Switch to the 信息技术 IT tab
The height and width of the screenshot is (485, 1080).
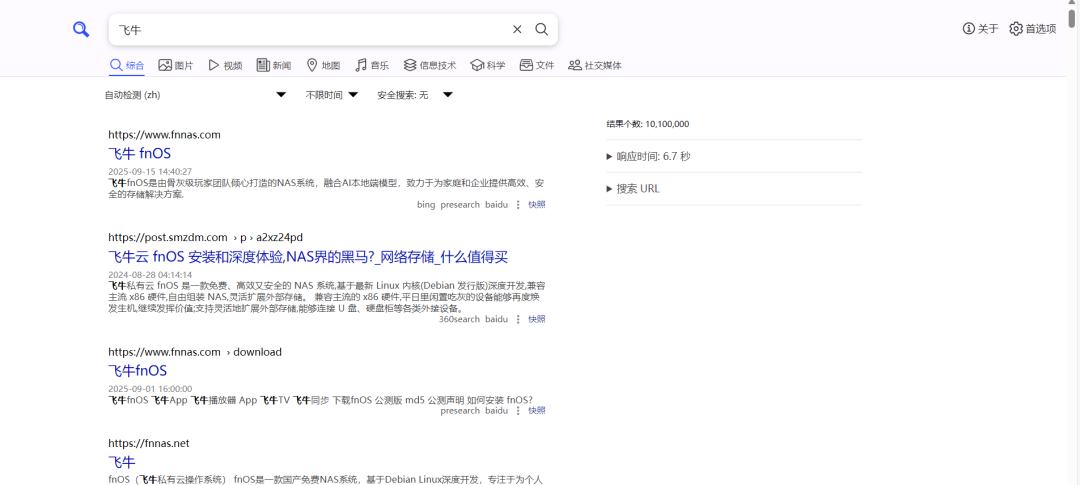(430, 65)
